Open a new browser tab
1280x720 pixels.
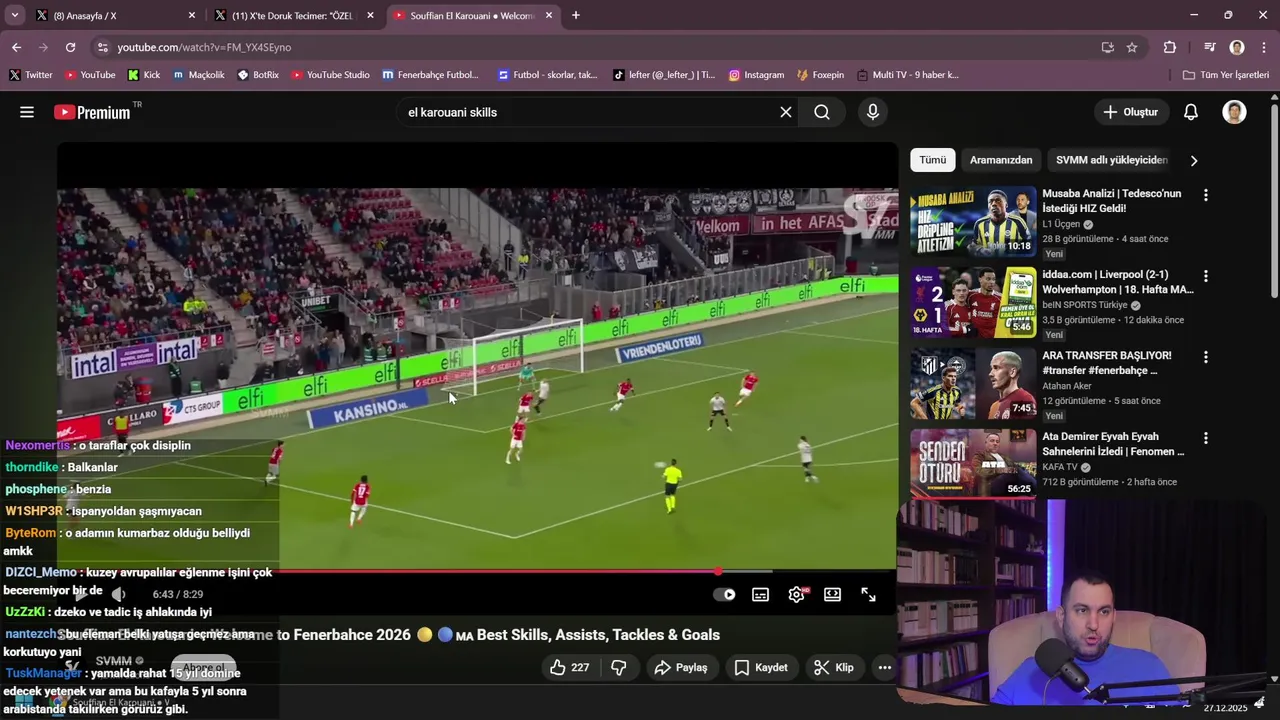click(576, 15)
